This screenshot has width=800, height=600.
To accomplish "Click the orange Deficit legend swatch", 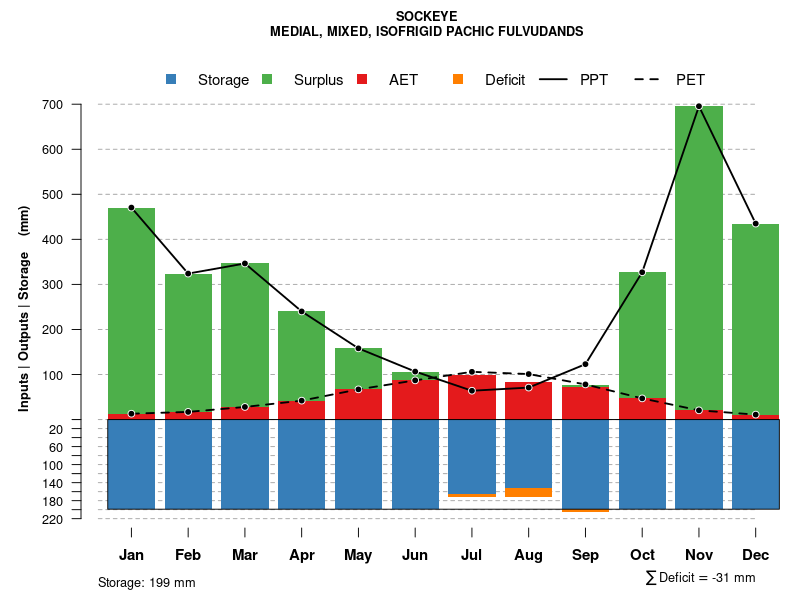I will (x=458, y=79).
